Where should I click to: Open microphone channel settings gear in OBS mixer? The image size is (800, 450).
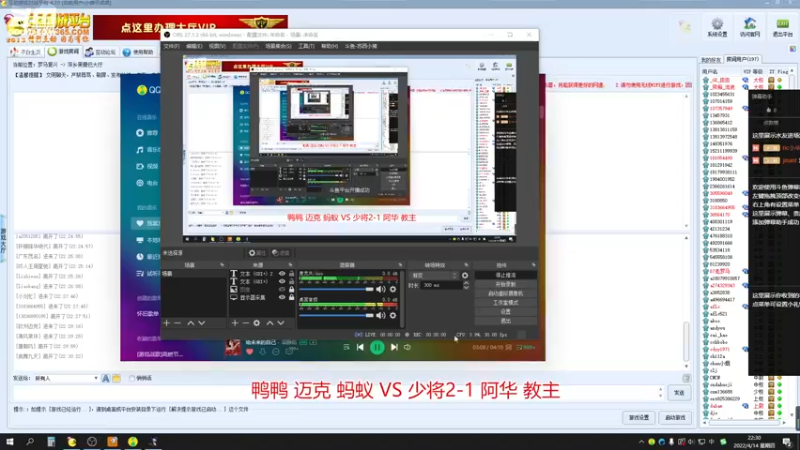point(393,289)
